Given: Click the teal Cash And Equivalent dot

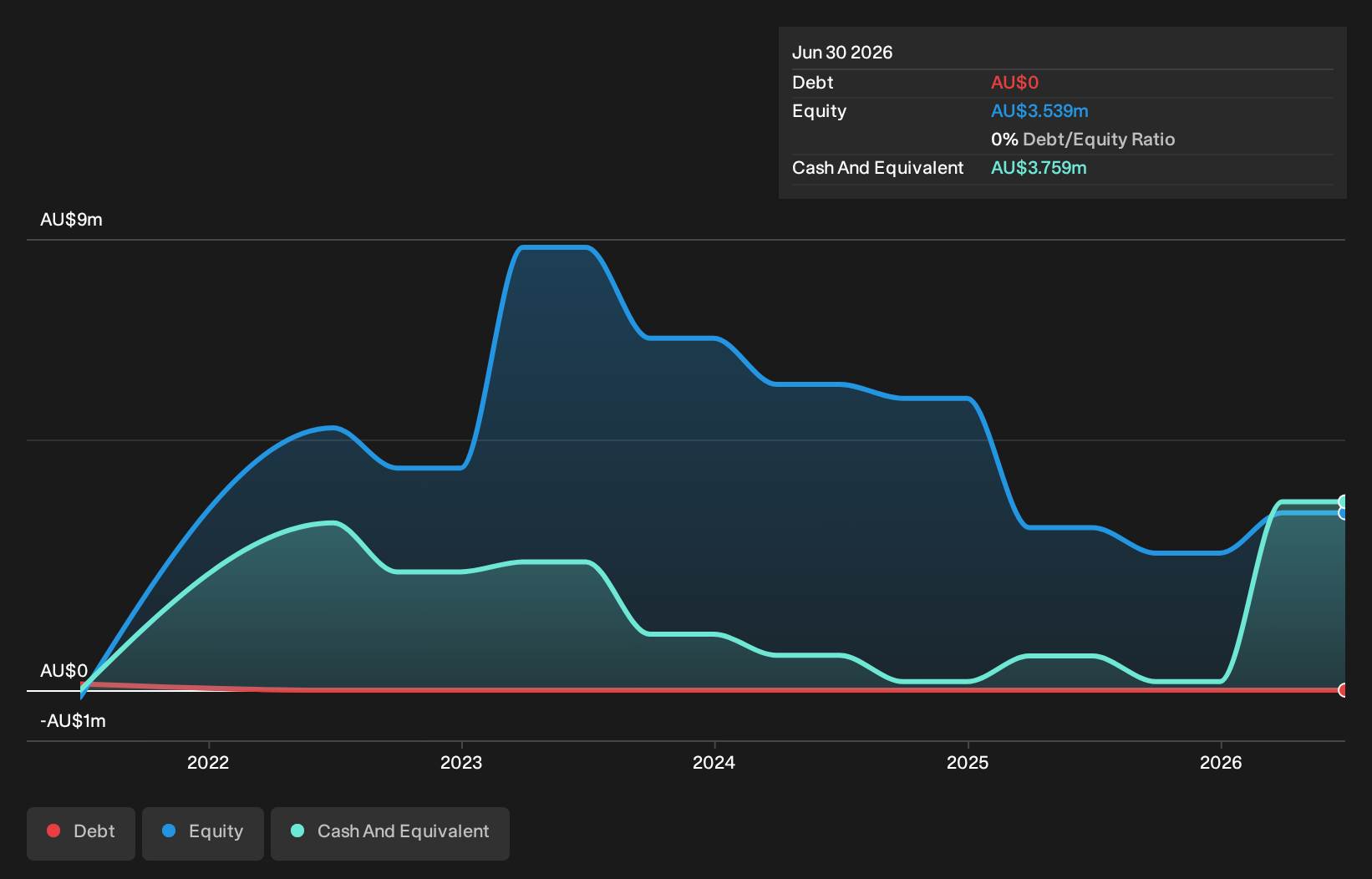Looking at the screenshot, I should (x=297, y=831).
